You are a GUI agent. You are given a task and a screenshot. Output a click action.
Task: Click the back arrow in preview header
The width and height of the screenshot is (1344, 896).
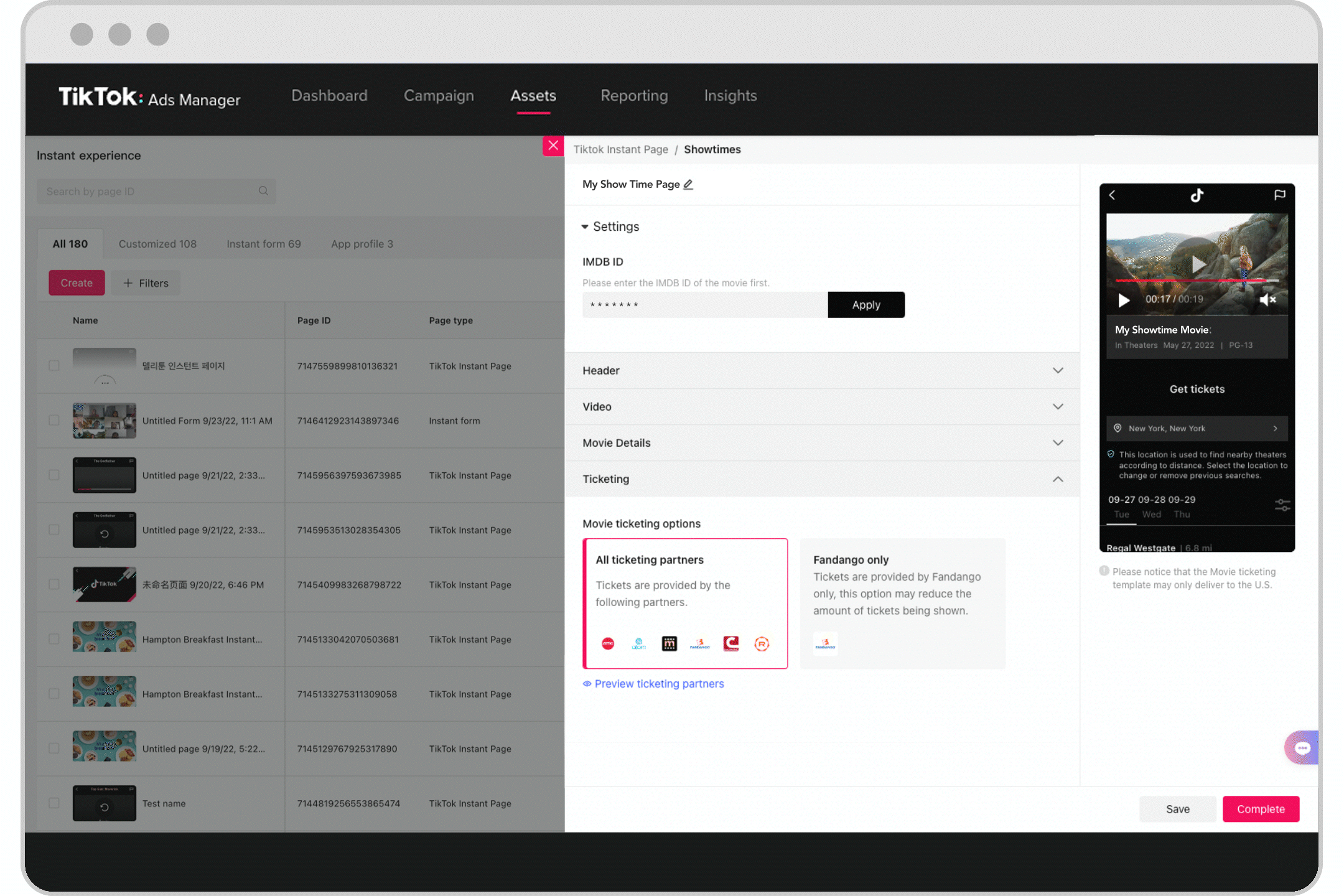[1114, 195]
